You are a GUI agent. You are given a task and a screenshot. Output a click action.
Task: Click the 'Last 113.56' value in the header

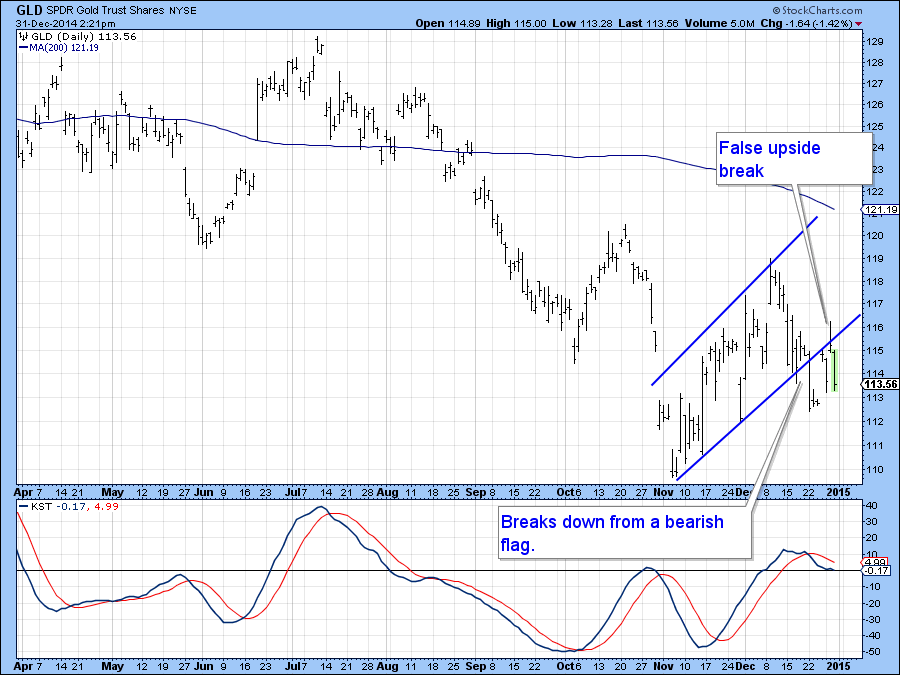coord(649,24)
